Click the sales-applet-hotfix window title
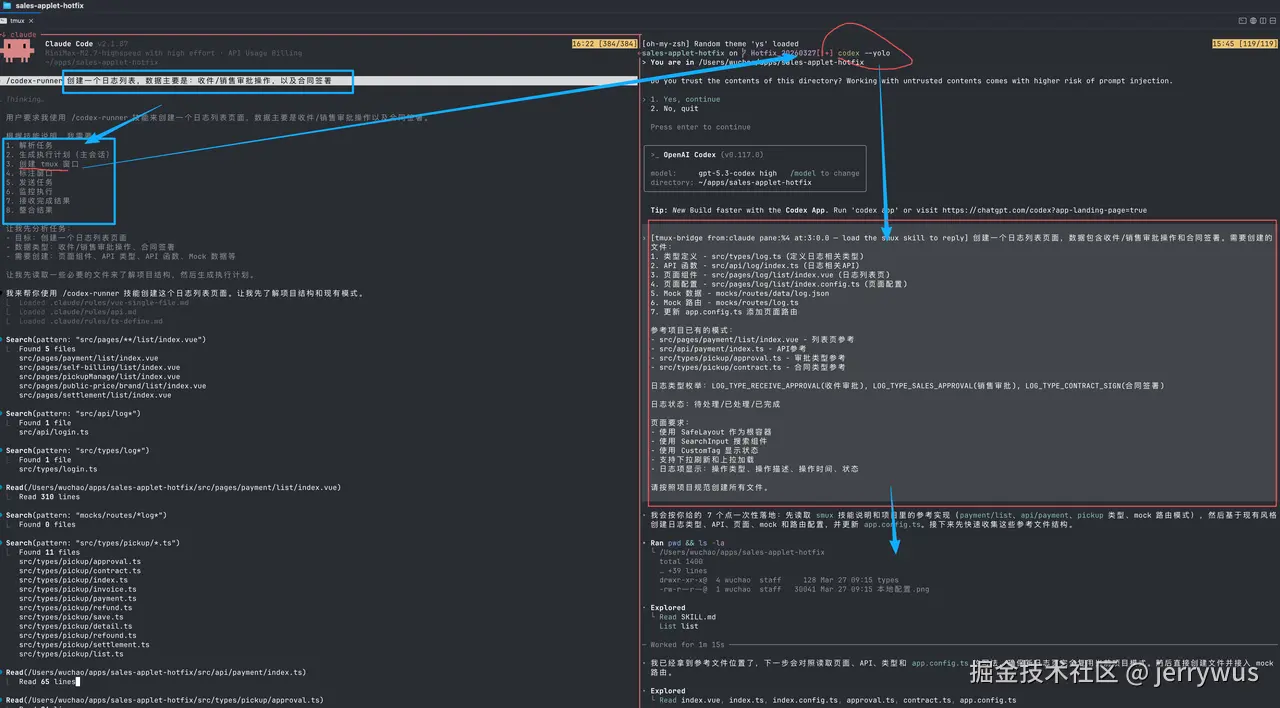Viewport: 1280px width, 708px height. tap(49, 5)
